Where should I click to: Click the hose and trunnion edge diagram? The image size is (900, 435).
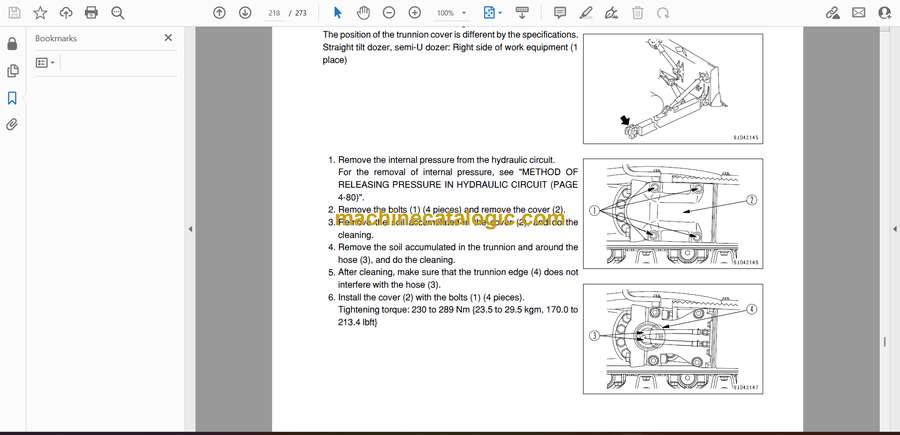point(673,339)
